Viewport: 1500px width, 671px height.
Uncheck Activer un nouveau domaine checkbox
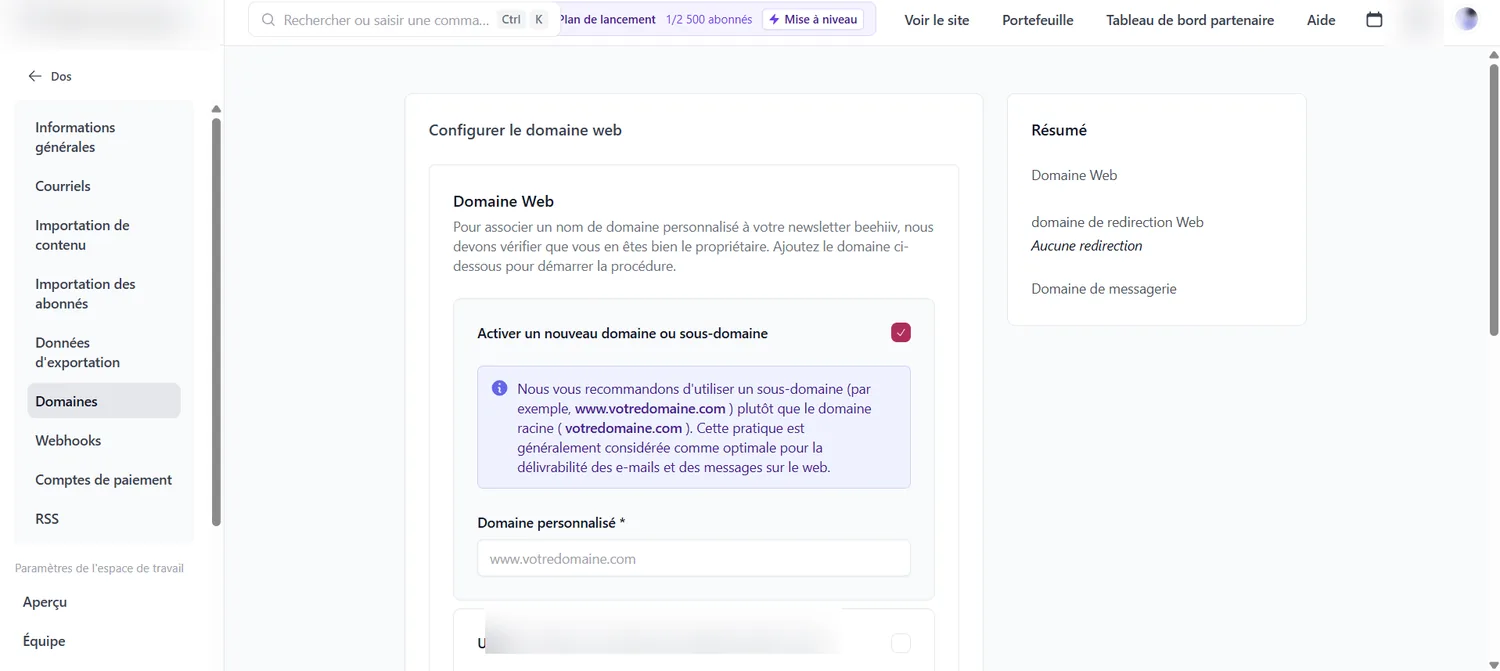[901, 333]
